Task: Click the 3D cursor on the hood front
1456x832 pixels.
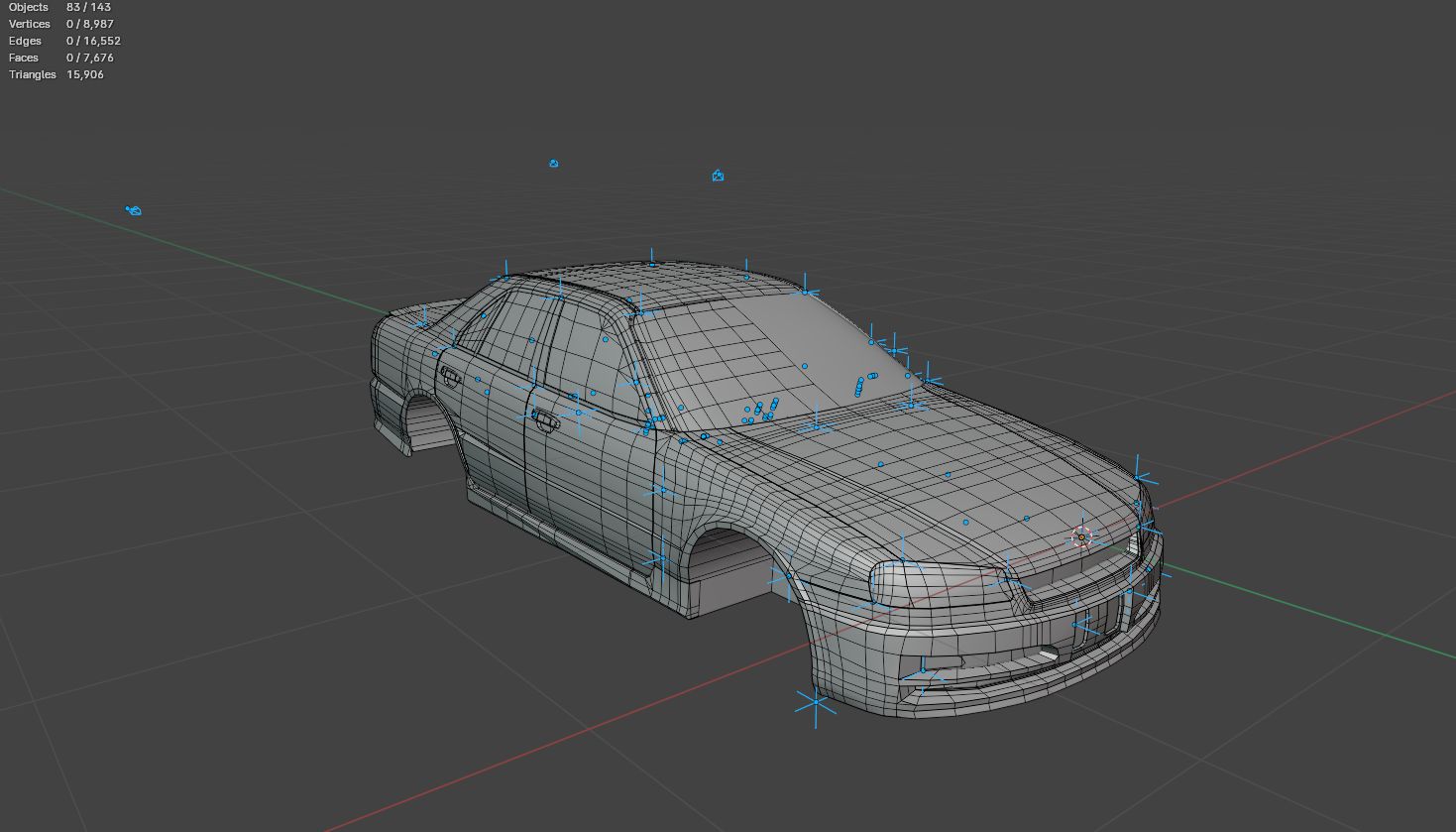Action: [1081, 537]
